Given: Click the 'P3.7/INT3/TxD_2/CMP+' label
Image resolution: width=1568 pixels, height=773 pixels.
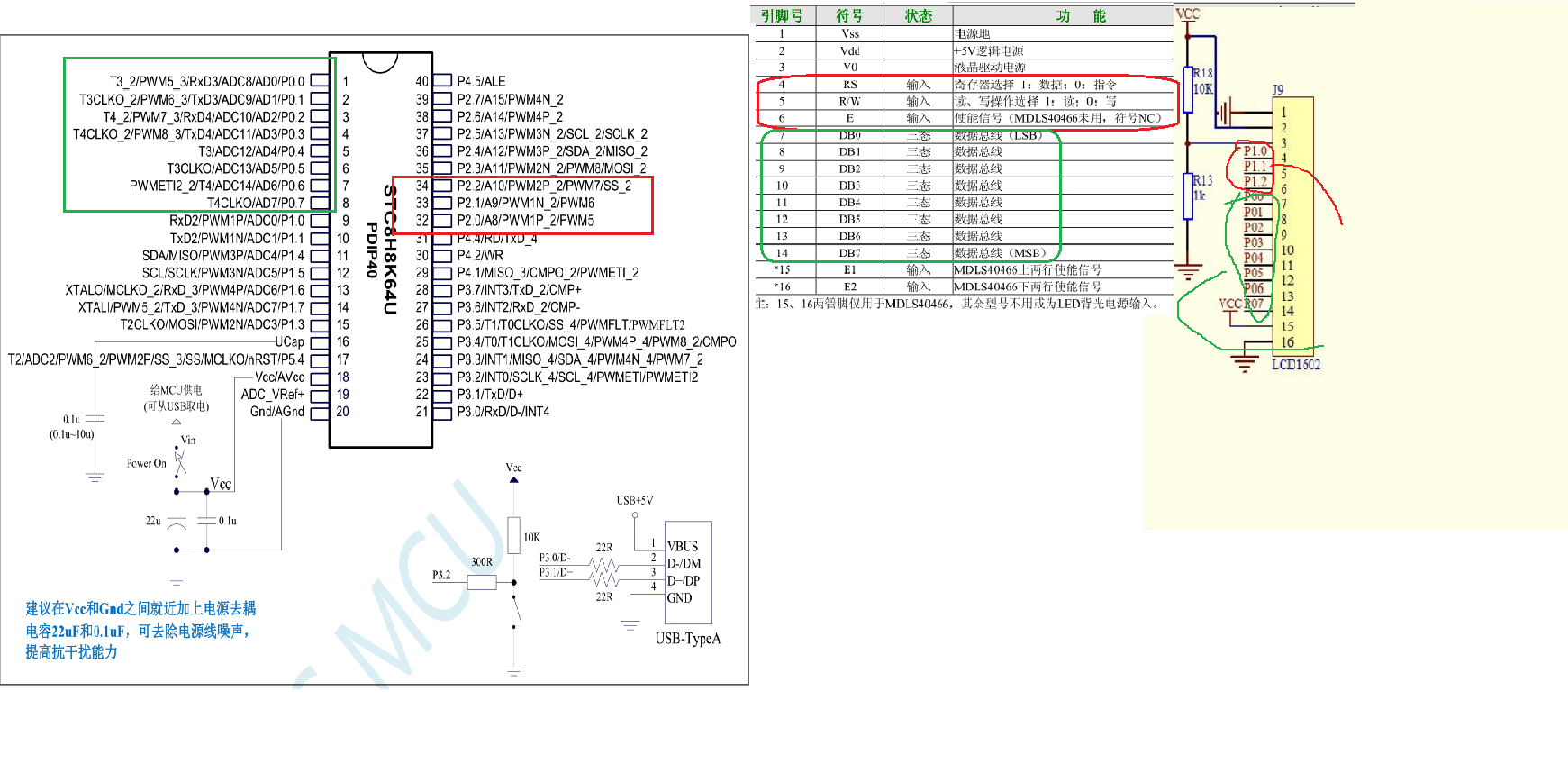Looking at the screenshot, I should tap(519, 290).
